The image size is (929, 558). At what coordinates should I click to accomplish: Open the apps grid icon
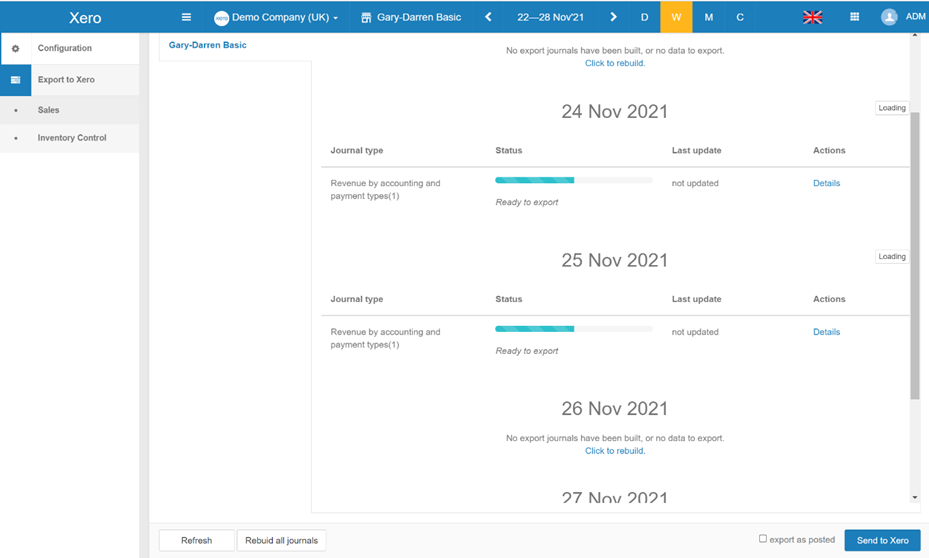tap(854, 17)
